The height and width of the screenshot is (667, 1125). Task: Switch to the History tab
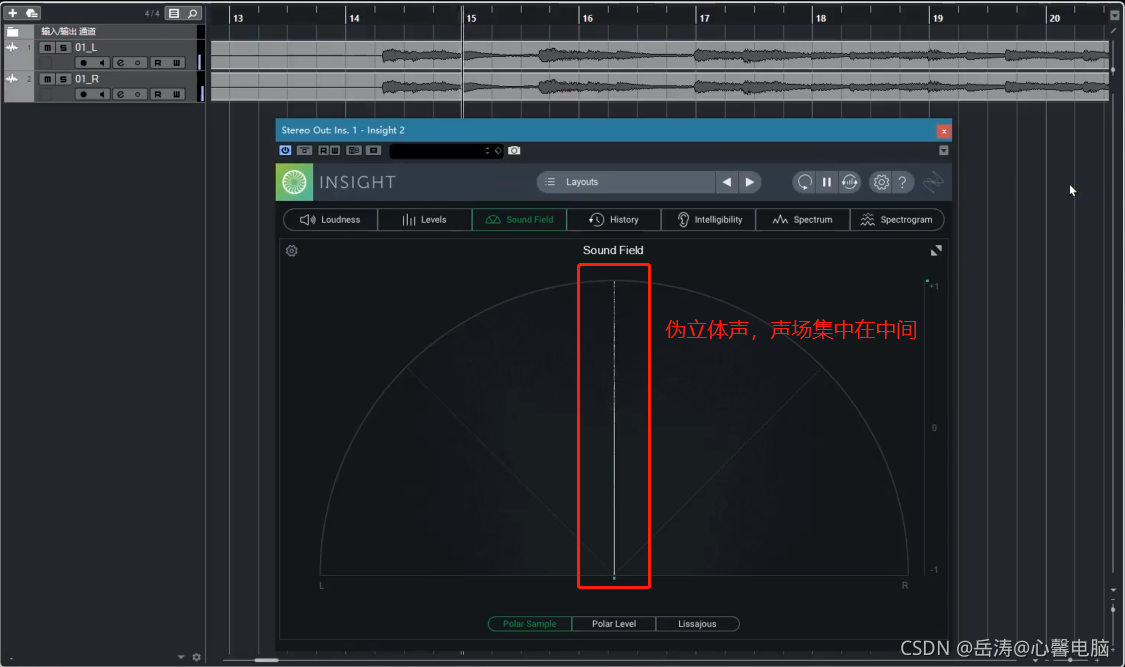614,219
